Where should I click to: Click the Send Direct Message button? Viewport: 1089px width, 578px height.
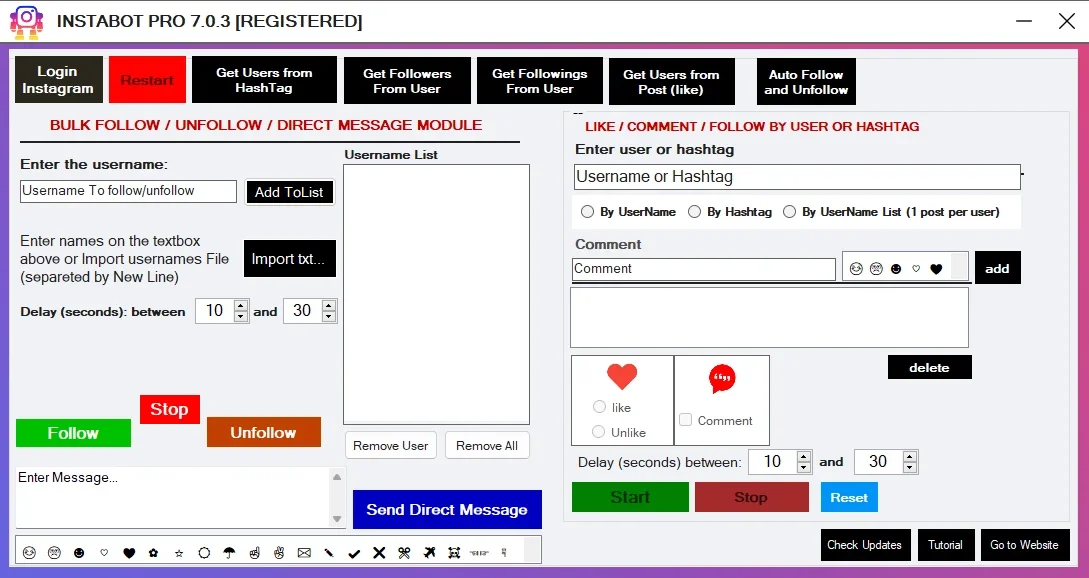[447, 509]
